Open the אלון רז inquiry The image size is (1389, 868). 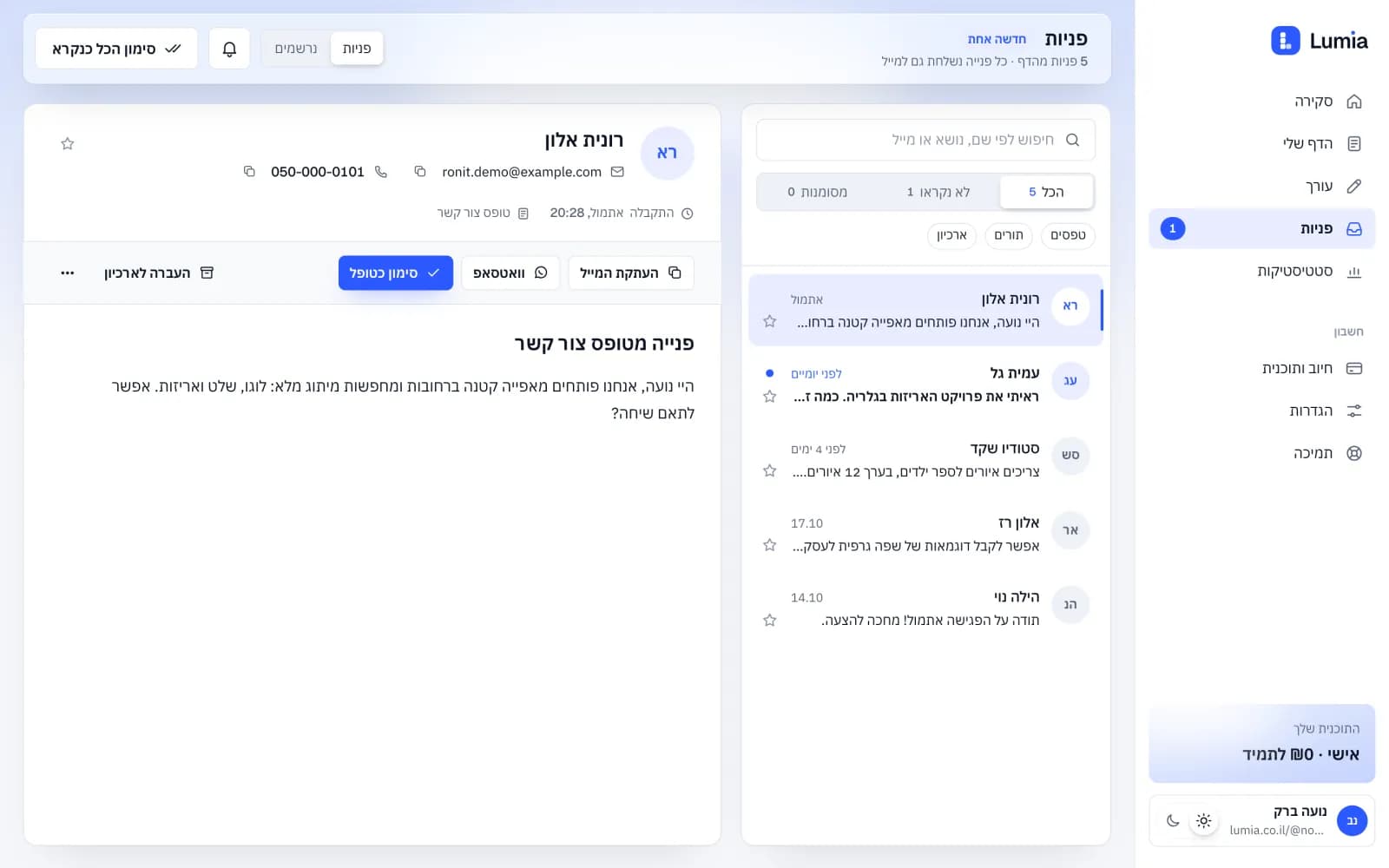[x=925, y=535]
